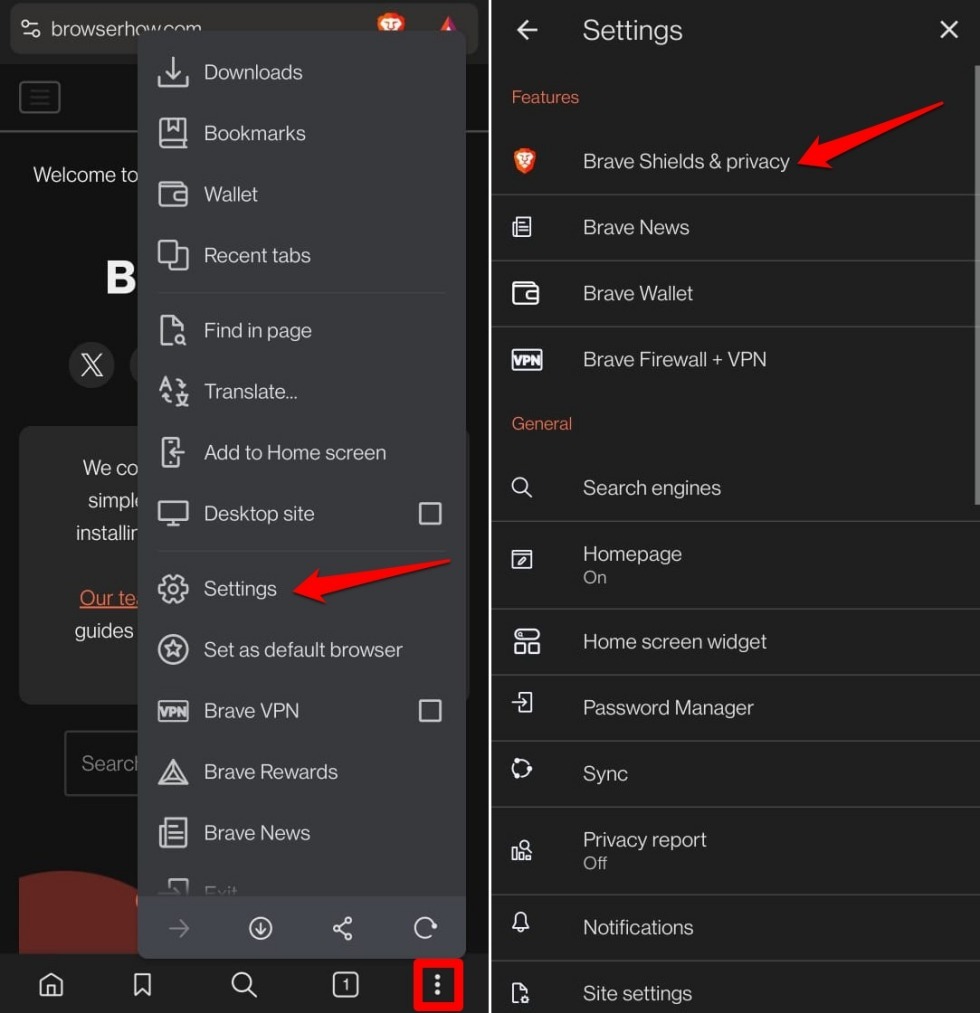Click the Find in page icon
980x1013 pixels.
tap(172, 331)
